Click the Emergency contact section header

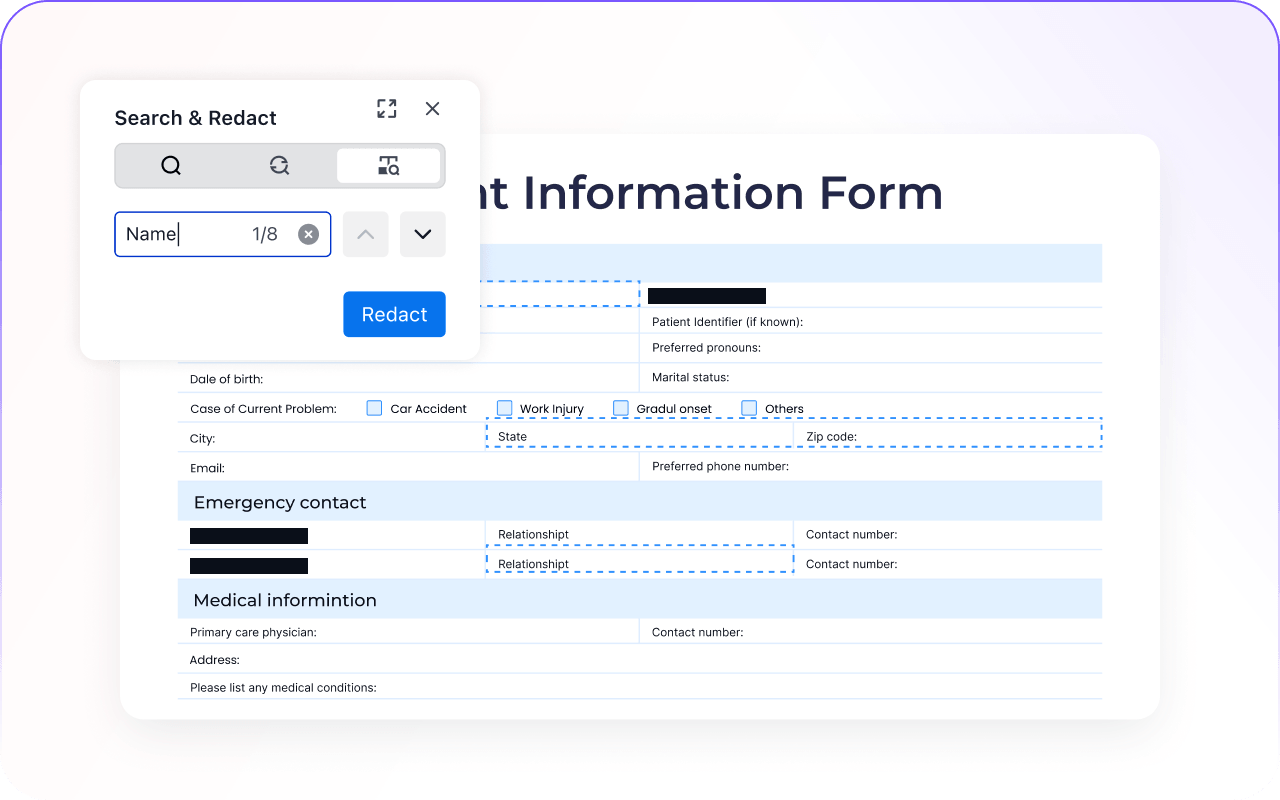[640, 502]
